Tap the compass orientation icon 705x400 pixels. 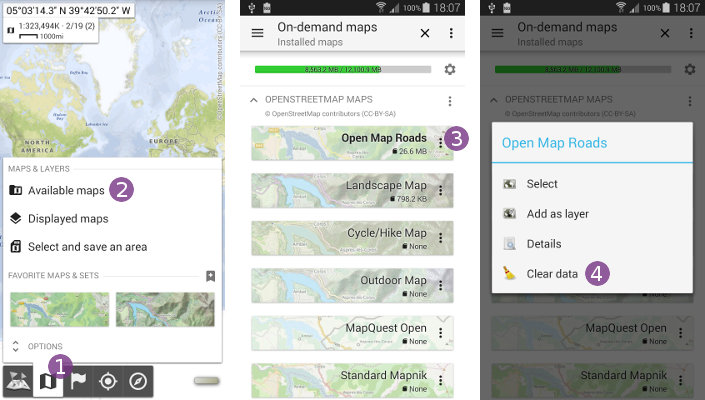click(x=138, y=382)
